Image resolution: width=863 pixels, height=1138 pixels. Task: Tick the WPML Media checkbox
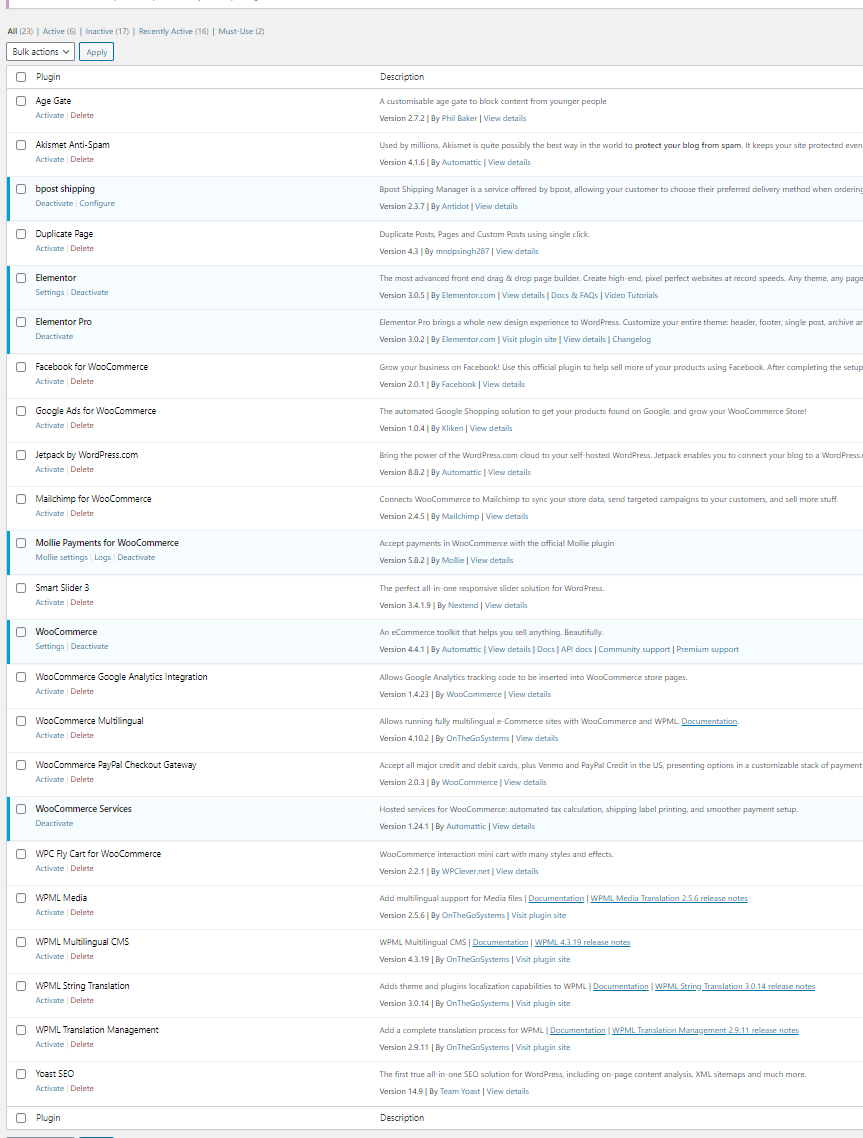[x=21, y=898]
